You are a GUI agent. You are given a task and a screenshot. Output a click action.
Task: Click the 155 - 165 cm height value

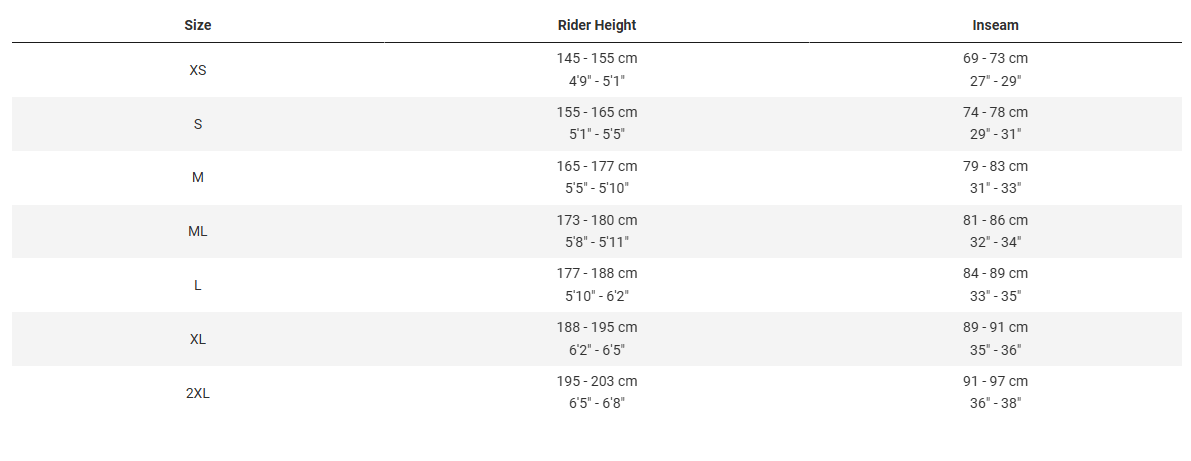point(597,112)
